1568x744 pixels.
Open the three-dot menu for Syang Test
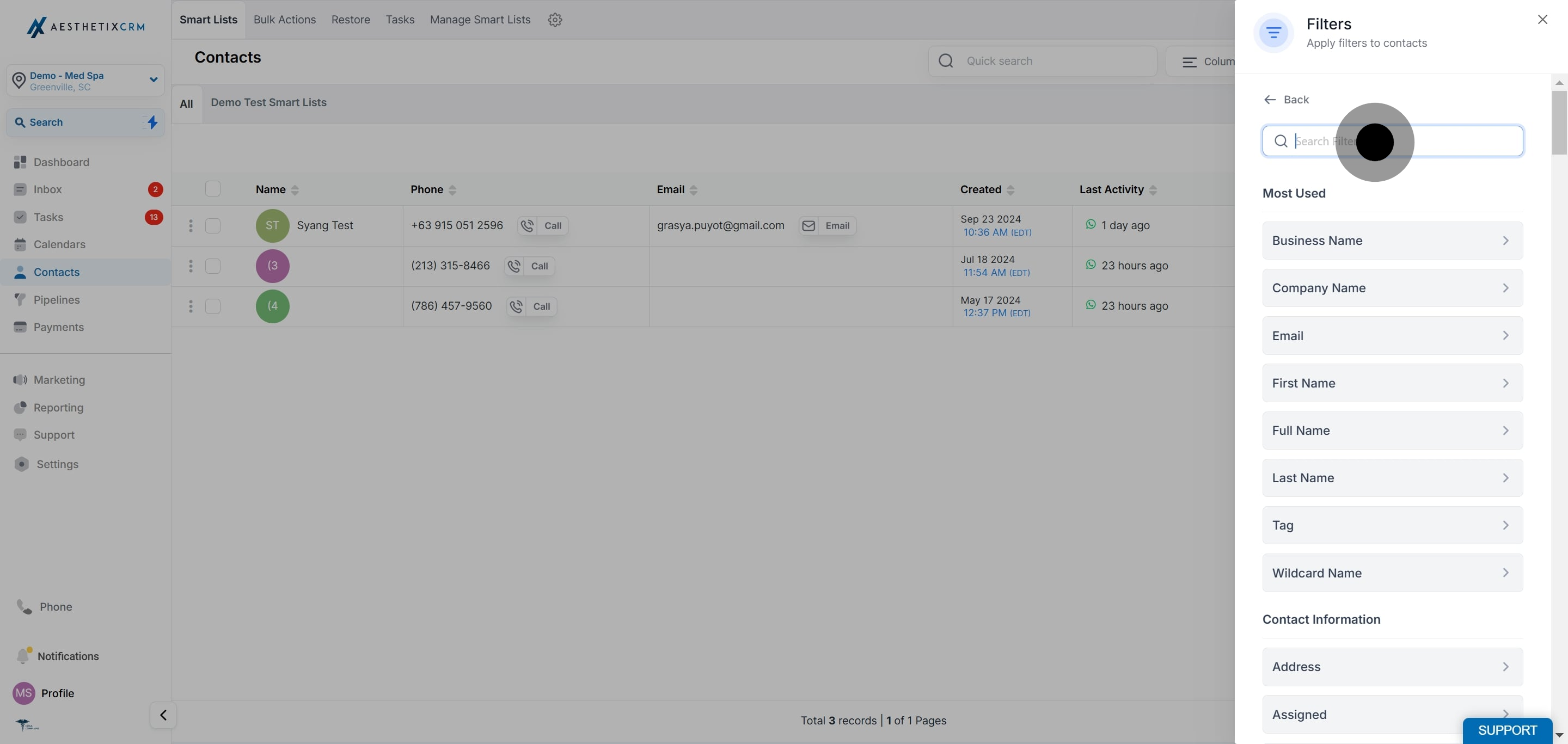191,226
